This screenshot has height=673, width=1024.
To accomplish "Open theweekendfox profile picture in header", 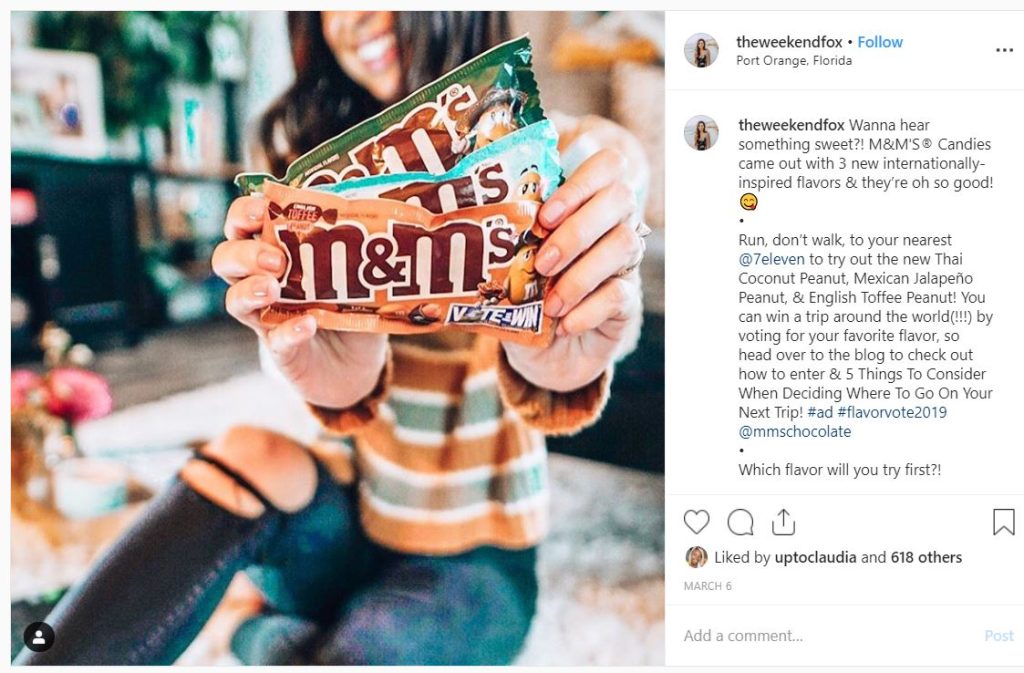I will tap(701, 50).
